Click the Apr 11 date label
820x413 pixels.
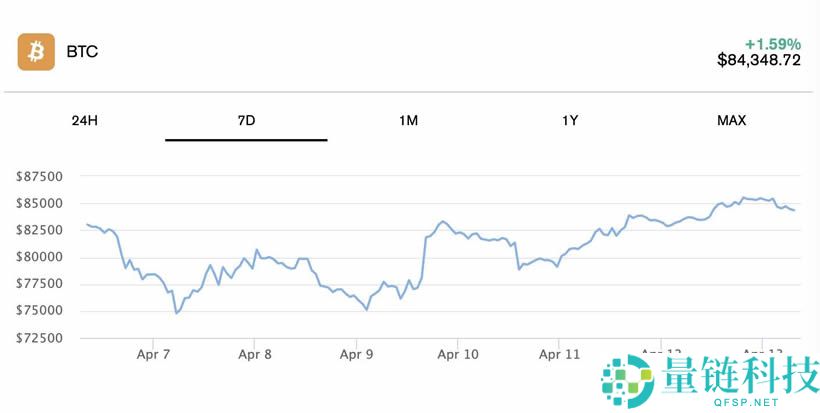[560, 354]
